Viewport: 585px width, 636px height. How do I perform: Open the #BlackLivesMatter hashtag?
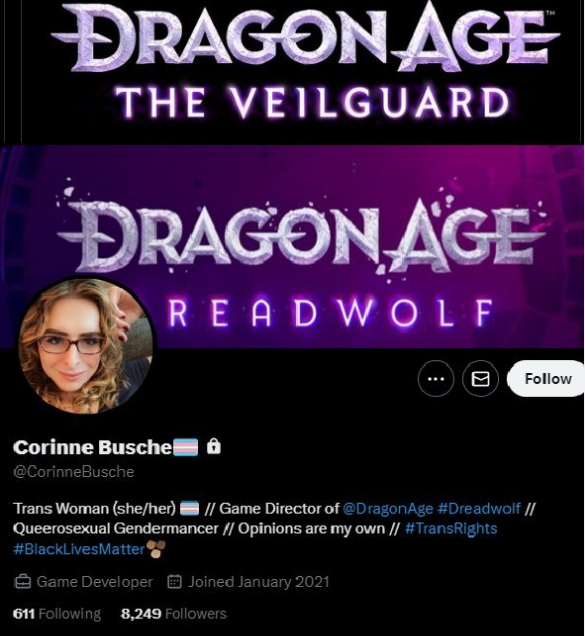pyautogui.click(x=79, y=549)
